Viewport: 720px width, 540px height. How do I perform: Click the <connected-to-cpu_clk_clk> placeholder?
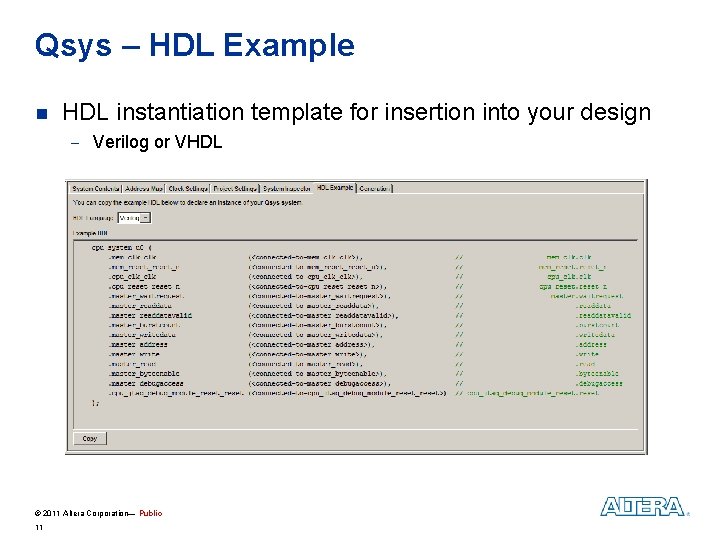pos(305,276)
